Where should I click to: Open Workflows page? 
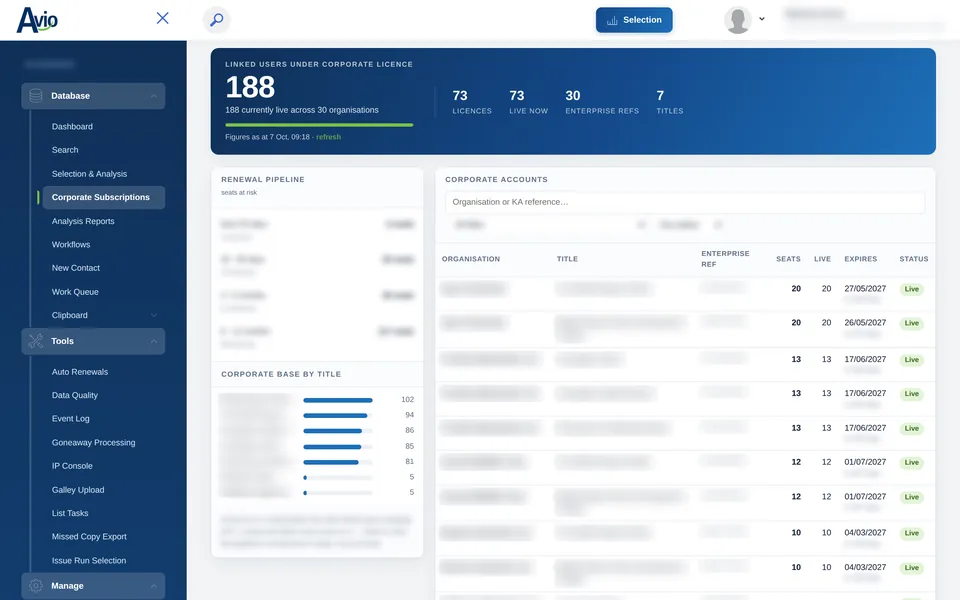click(71, 244)
